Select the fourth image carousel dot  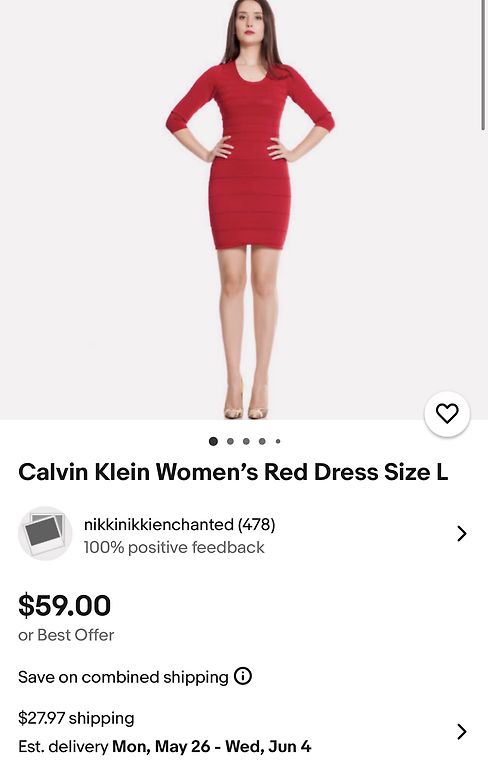coord(262,441)
